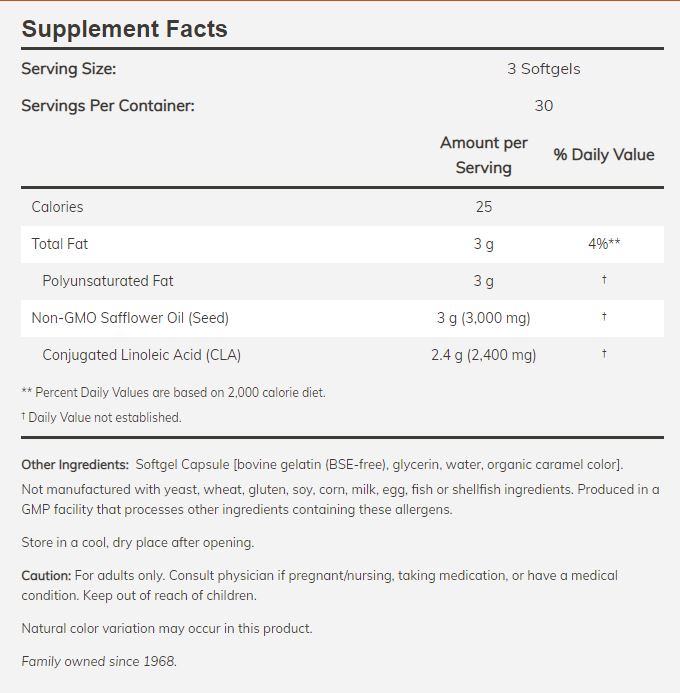Screen dimensions: 680x693
Task: Click the 3 Softgels serving value
Action: [x=543, y=69]
